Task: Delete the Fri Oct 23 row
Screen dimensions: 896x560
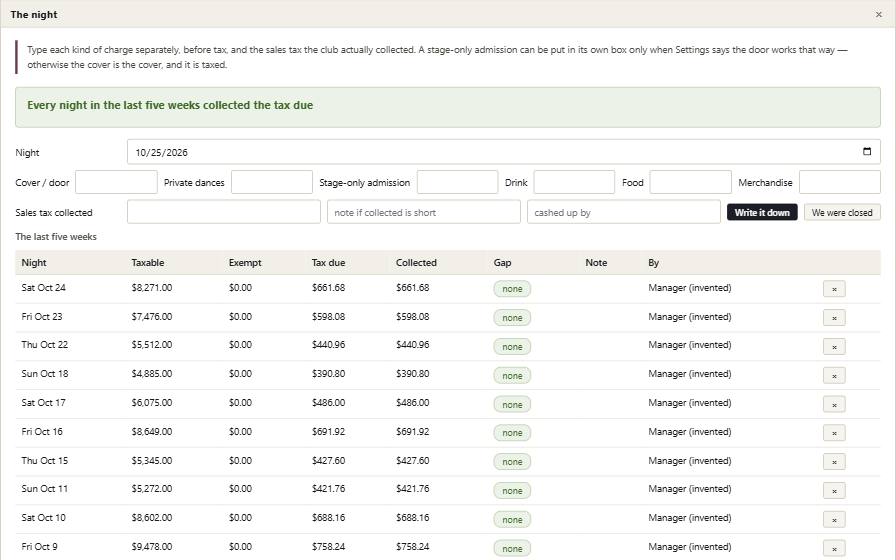Action: 834,318
